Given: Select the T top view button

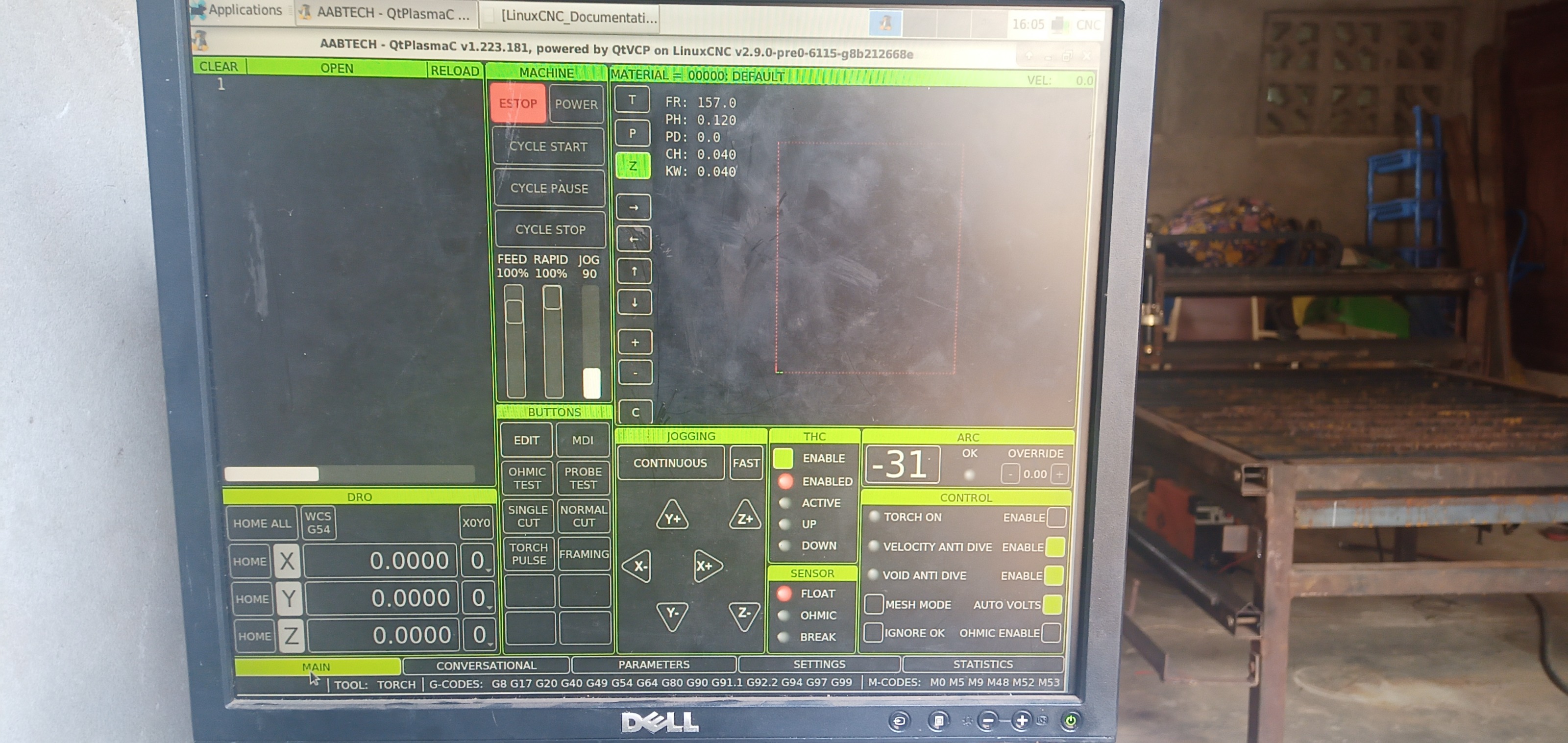Looking at the screenshot, I should (x=632, y=100).
